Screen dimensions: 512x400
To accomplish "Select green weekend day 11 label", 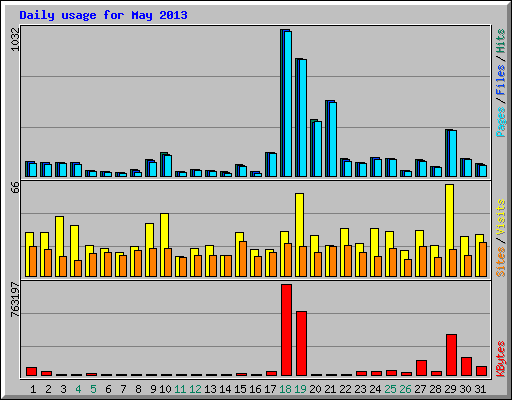I will (180, 389).
